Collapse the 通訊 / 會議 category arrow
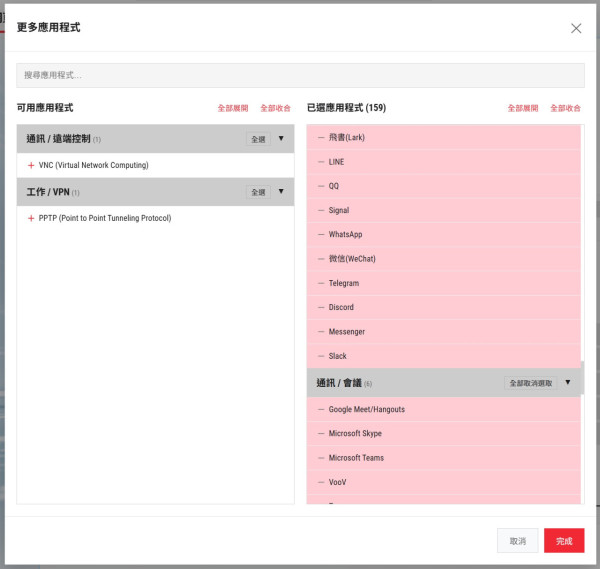The height and width of the screenshot is (569, 600). pos(568,382)
